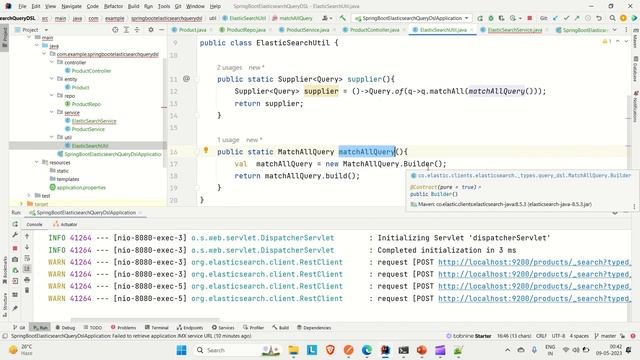The height and width of the screenshot is (360, 640).
Task: Collapse the controller package in the tree
Action: [x=52, y=62]
